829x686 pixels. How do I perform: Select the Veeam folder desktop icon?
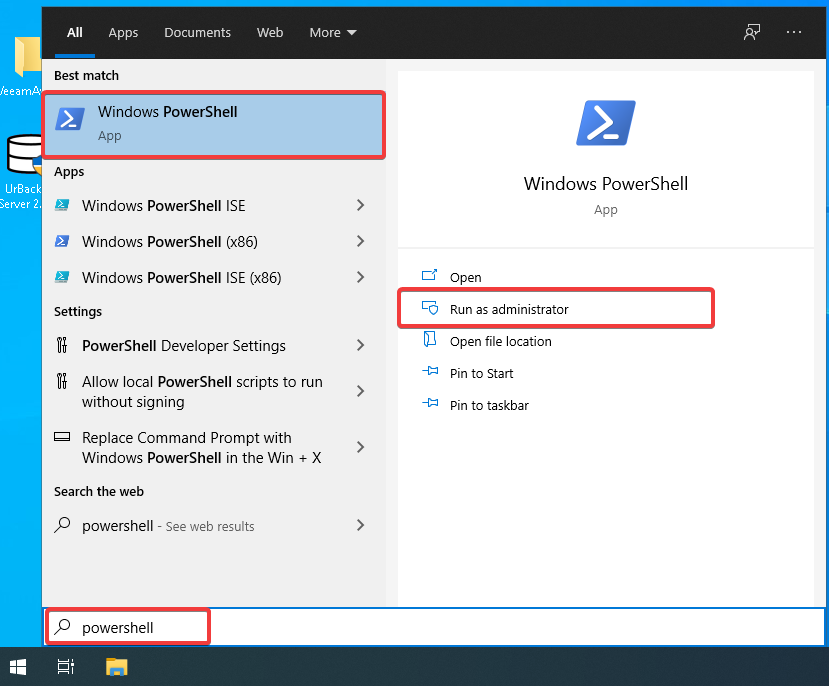[x=22, y=67]
